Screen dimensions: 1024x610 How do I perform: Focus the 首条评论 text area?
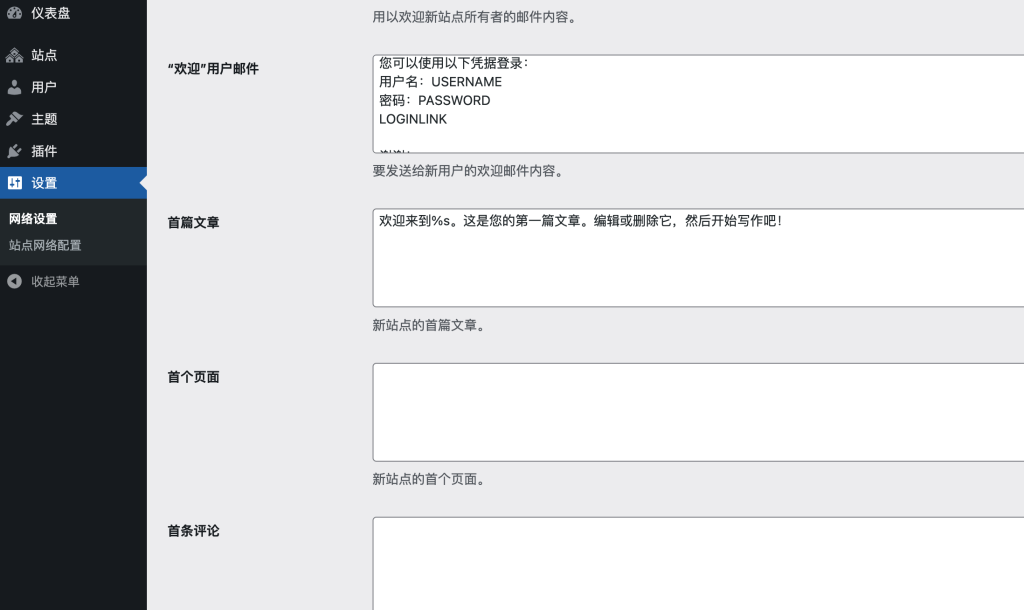[698, 563]
